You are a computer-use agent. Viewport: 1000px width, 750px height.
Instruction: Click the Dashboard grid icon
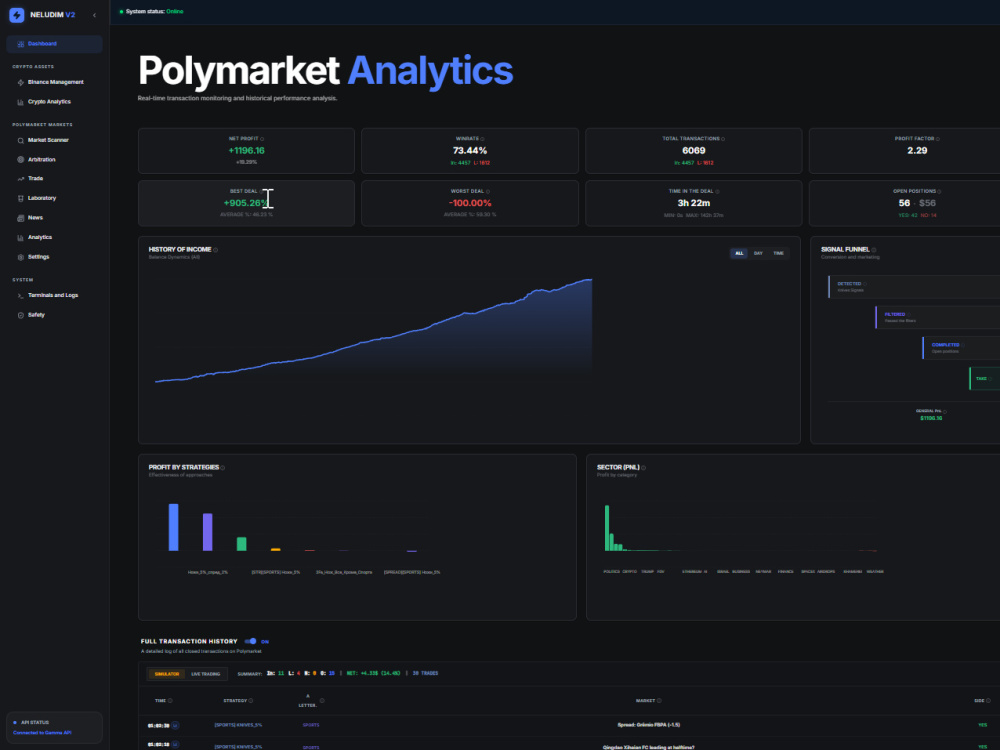20,44
